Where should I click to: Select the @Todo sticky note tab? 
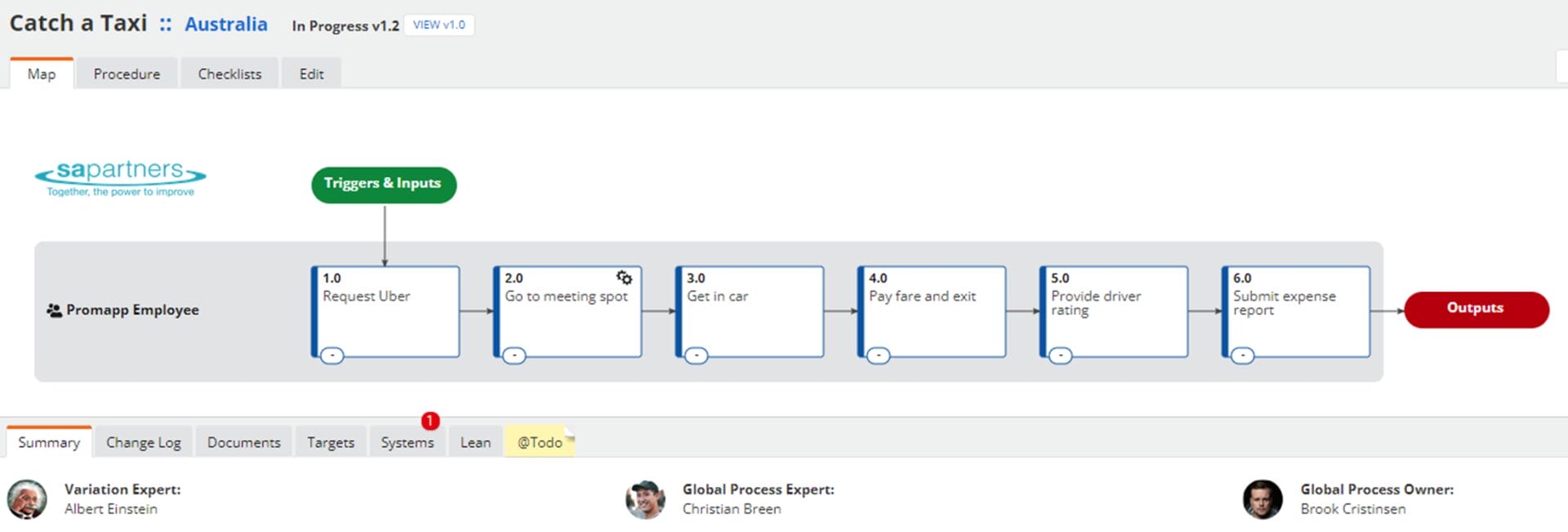point(539,442)
